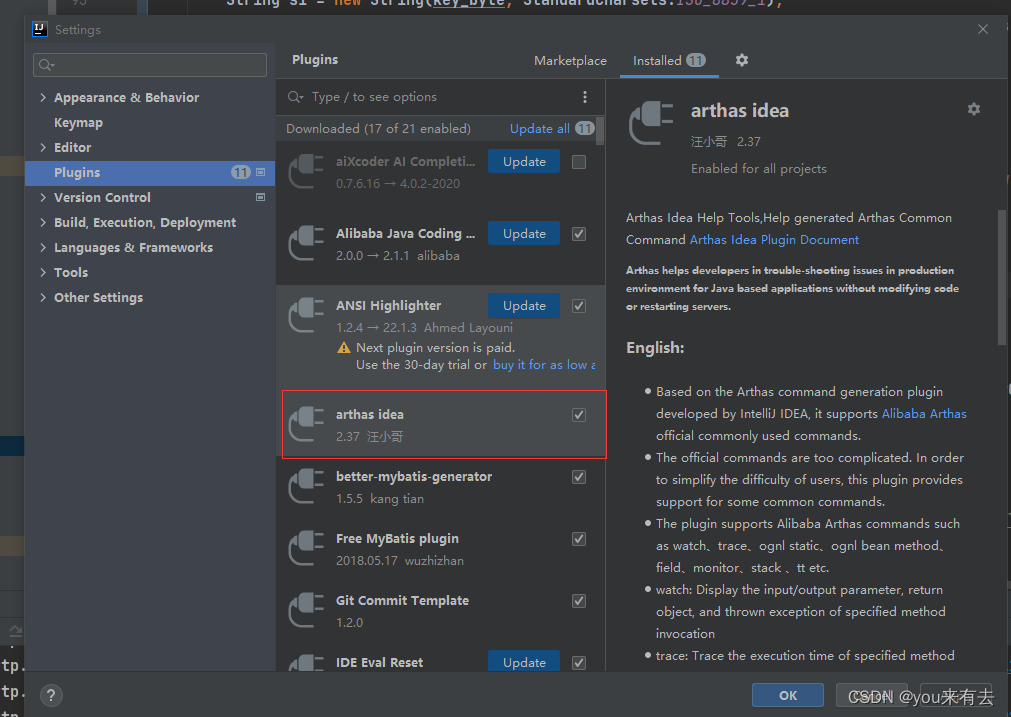Click the project-level icon beside Version Control
The width and height of the screenshot is (1011, 717).
click(260, 197)
